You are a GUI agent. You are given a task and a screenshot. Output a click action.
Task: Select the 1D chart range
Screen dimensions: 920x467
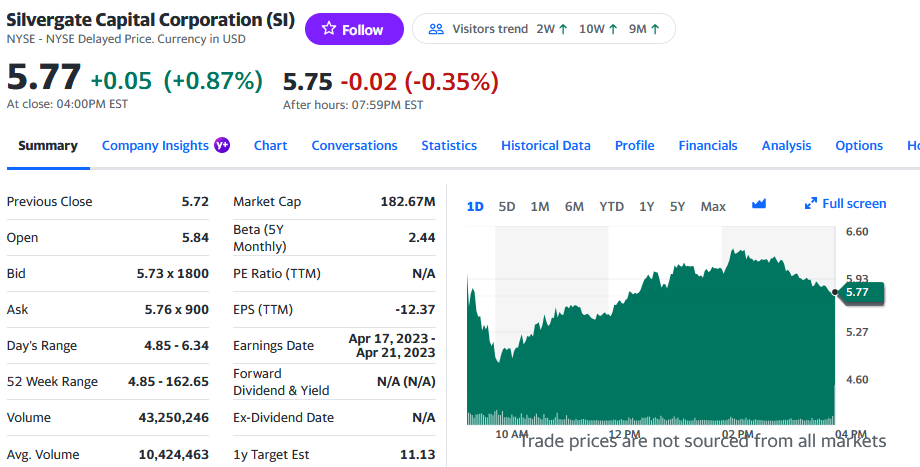[x=475, y=207]
